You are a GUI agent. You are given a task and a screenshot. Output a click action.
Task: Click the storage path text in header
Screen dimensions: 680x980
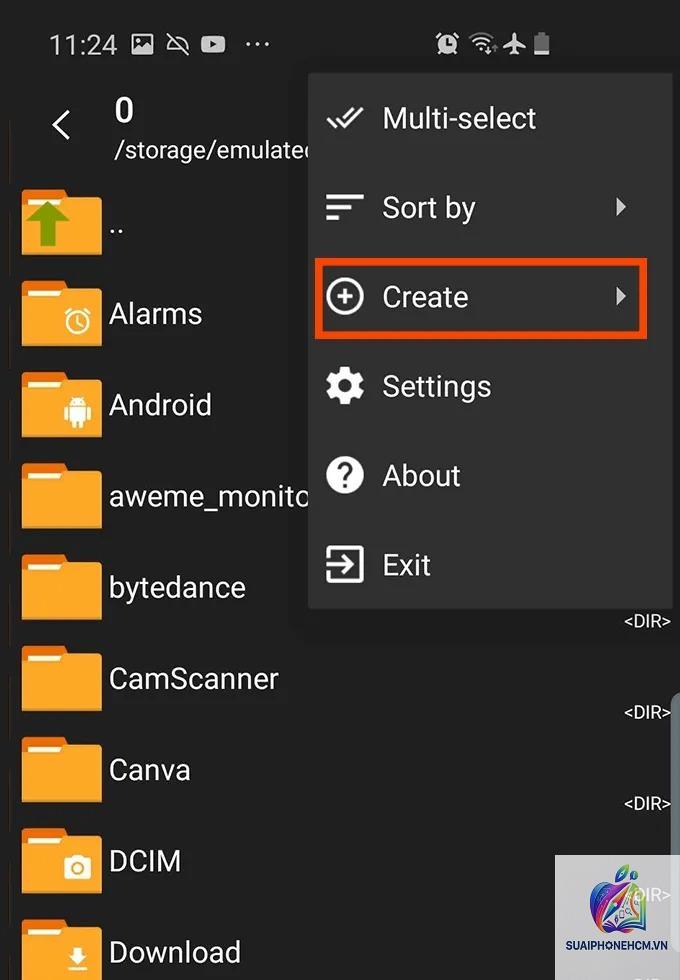tap(211, 151)
